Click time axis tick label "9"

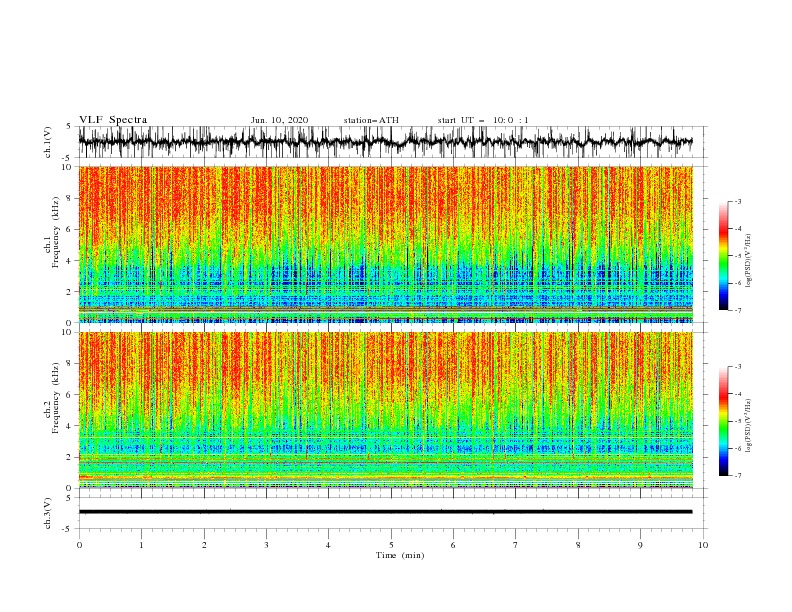pyautogui.click(x=640, y=545)
